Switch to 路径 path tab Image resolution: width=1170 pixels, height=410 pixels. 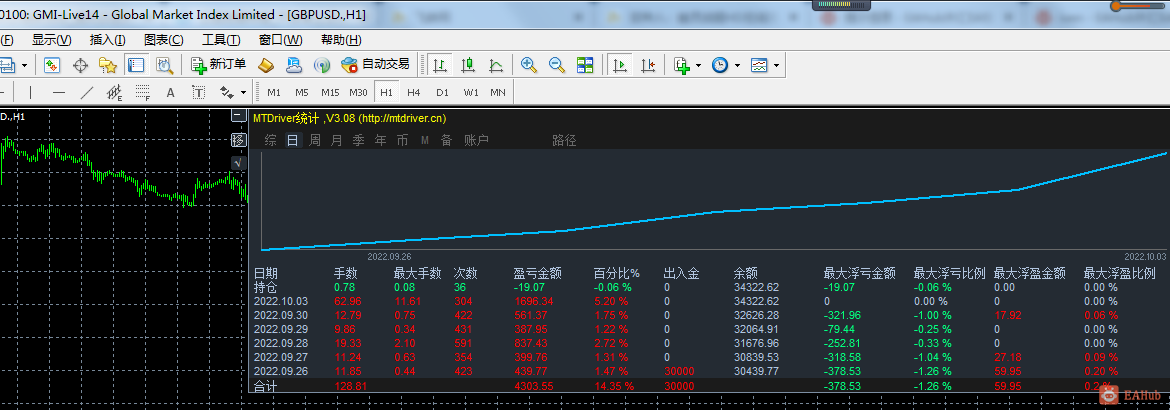[x=564, y=140]
